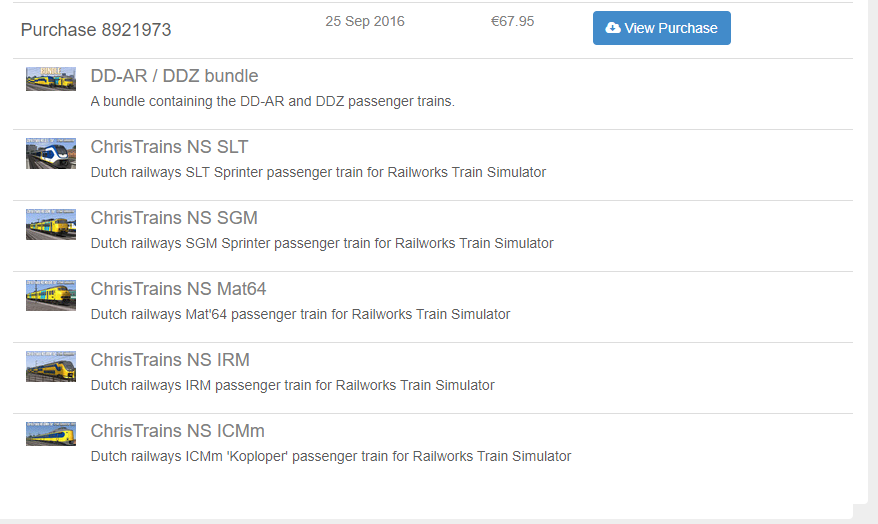Click the Purchase 8921973 heading
Image resolution: width=878 pixels, height=524 pixels.
click(x=96, y=30)
